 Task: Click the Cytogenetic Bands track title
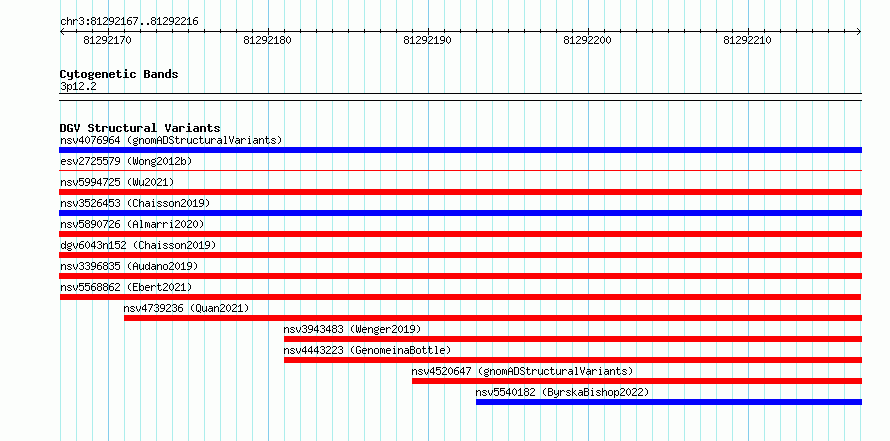click(119, 74)
